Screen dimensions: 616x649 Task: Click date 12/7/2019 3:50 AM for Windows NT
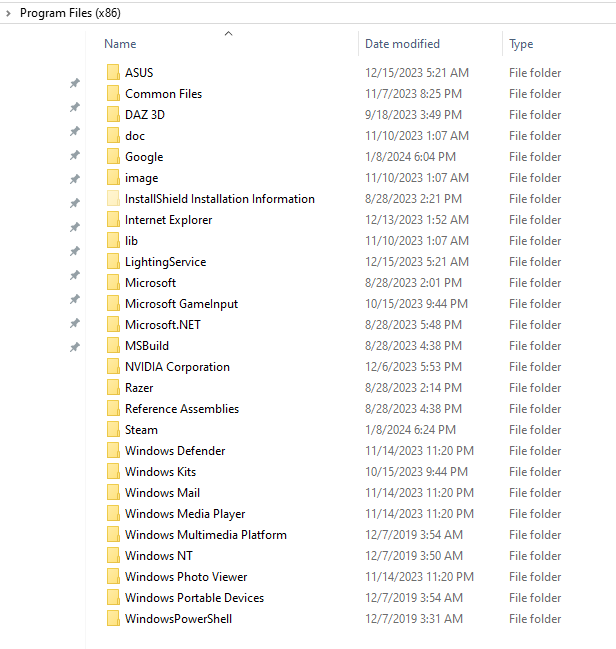(x=414, y=556)
